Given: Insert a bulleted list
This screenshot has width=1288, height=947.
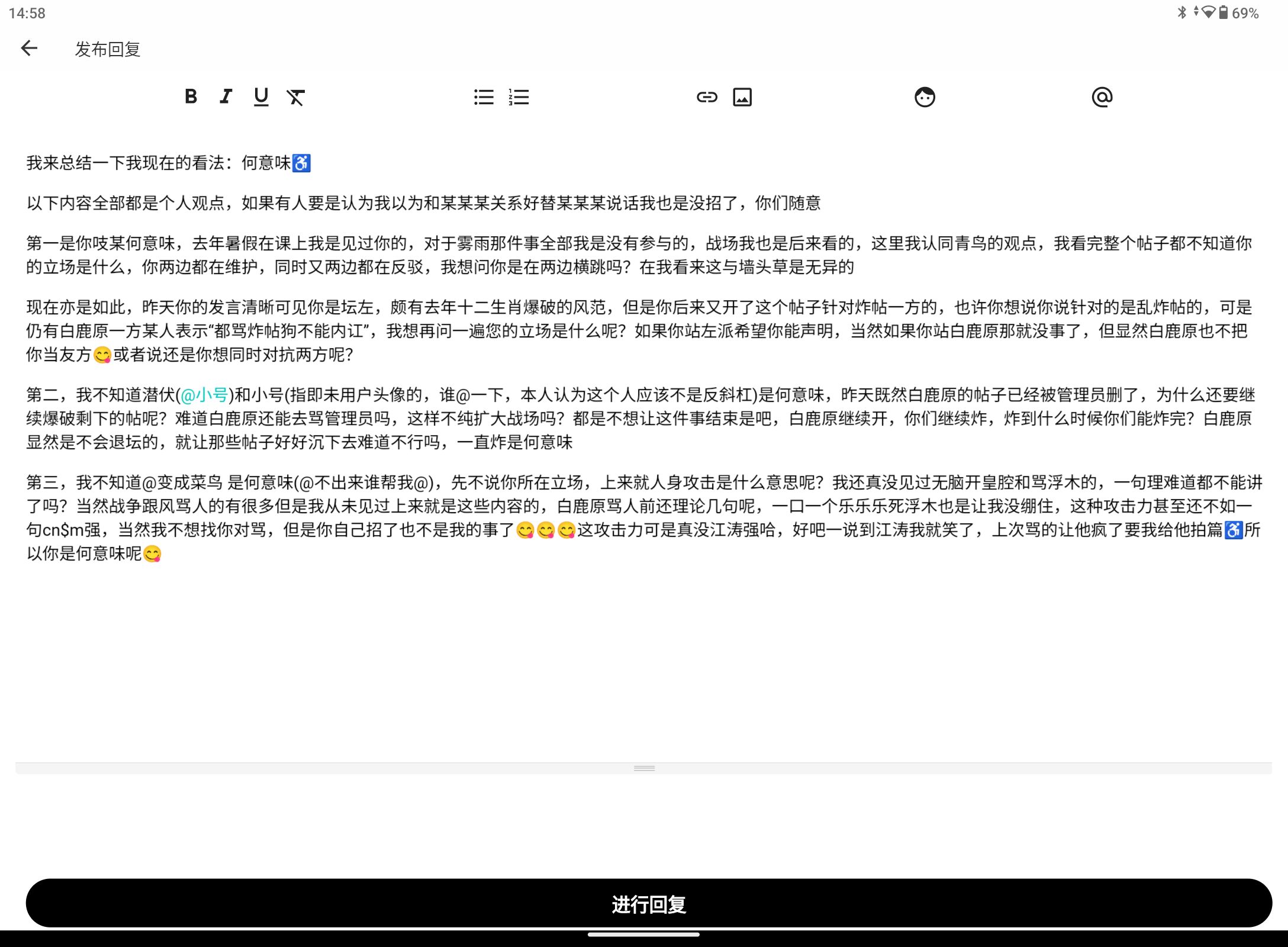Looking at the screenshot, I should coord(484,97).
